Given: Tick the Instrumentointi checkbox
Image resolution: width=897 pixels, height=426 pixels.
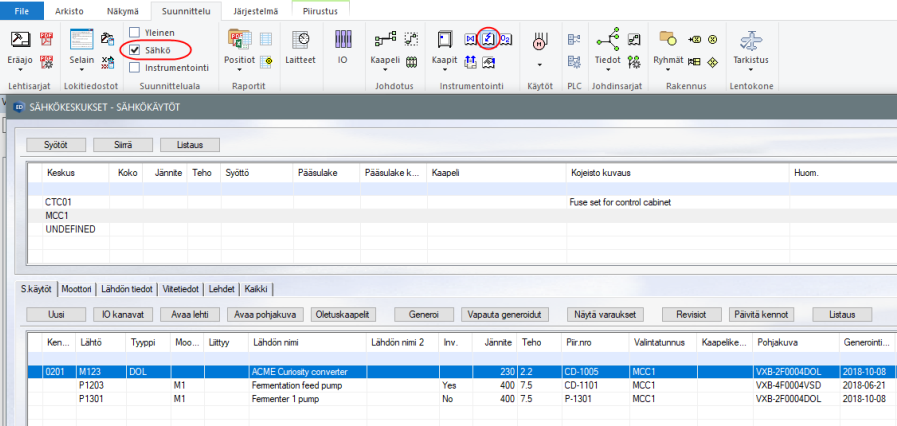Looking at the screenshot, I should [135, 67].
